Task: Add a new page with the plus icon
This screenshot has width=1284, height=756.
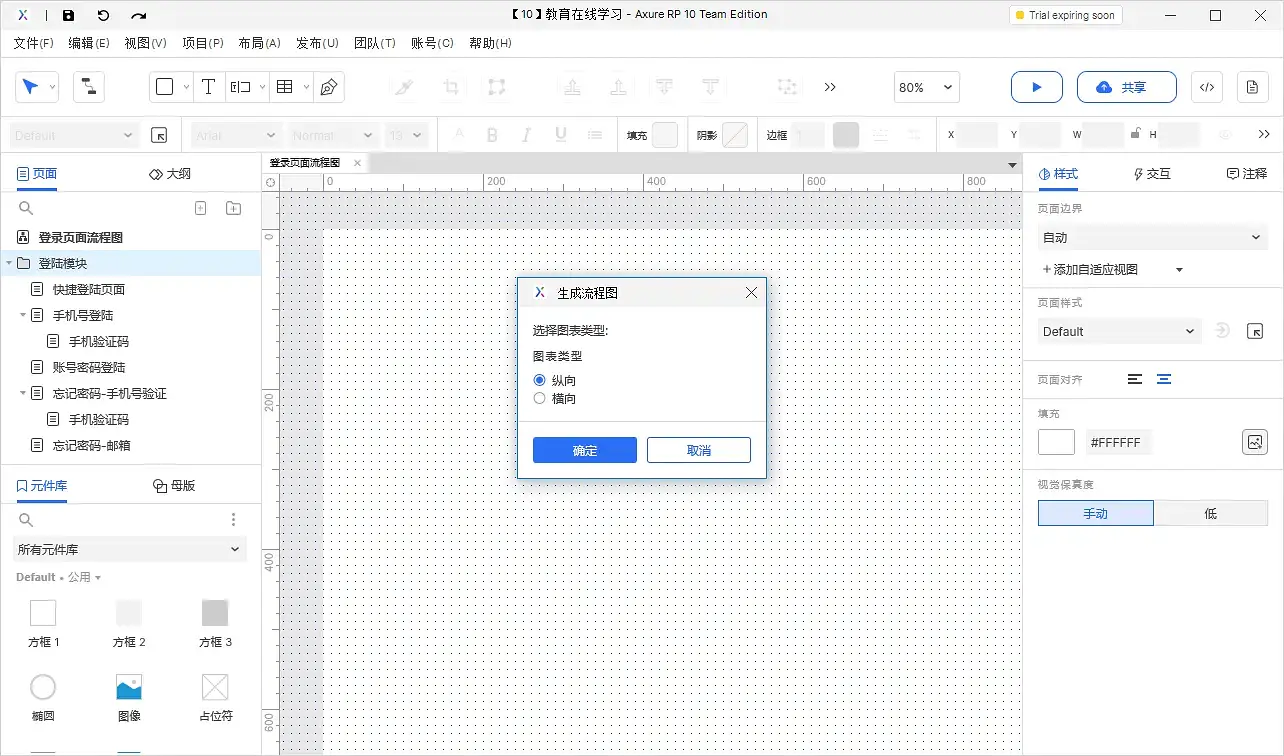Action: [200, 207]
